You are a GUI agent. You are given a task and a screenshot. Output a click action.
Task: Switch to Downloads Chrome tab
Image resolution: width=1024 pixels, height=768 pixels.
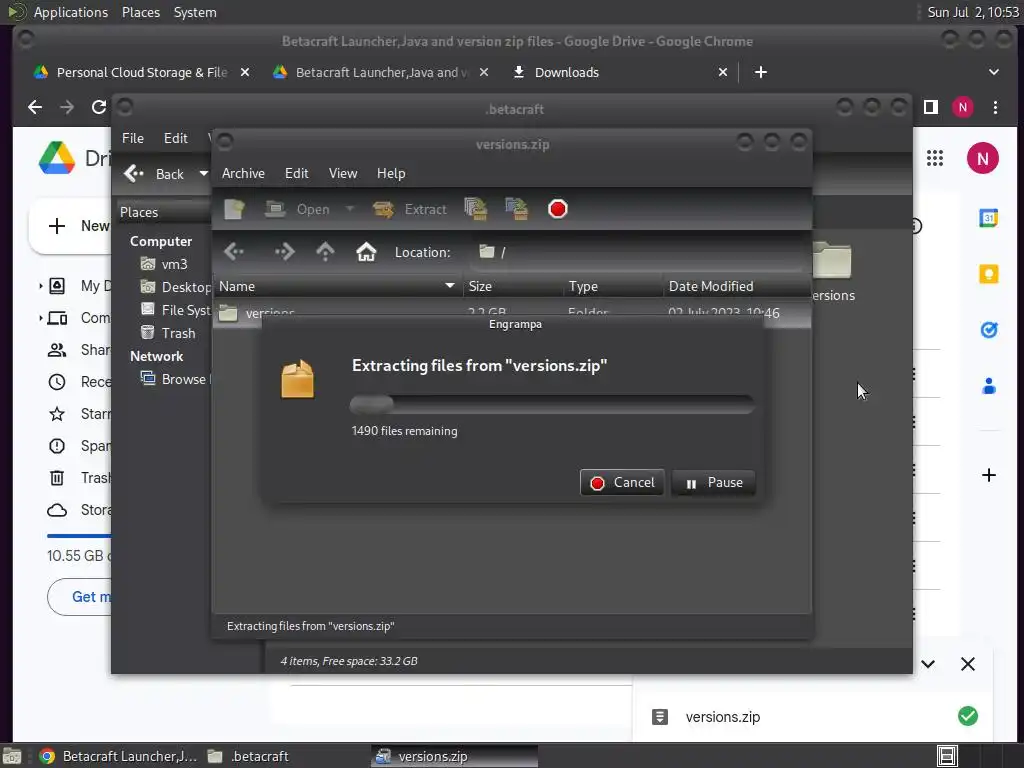click(567, 72)
